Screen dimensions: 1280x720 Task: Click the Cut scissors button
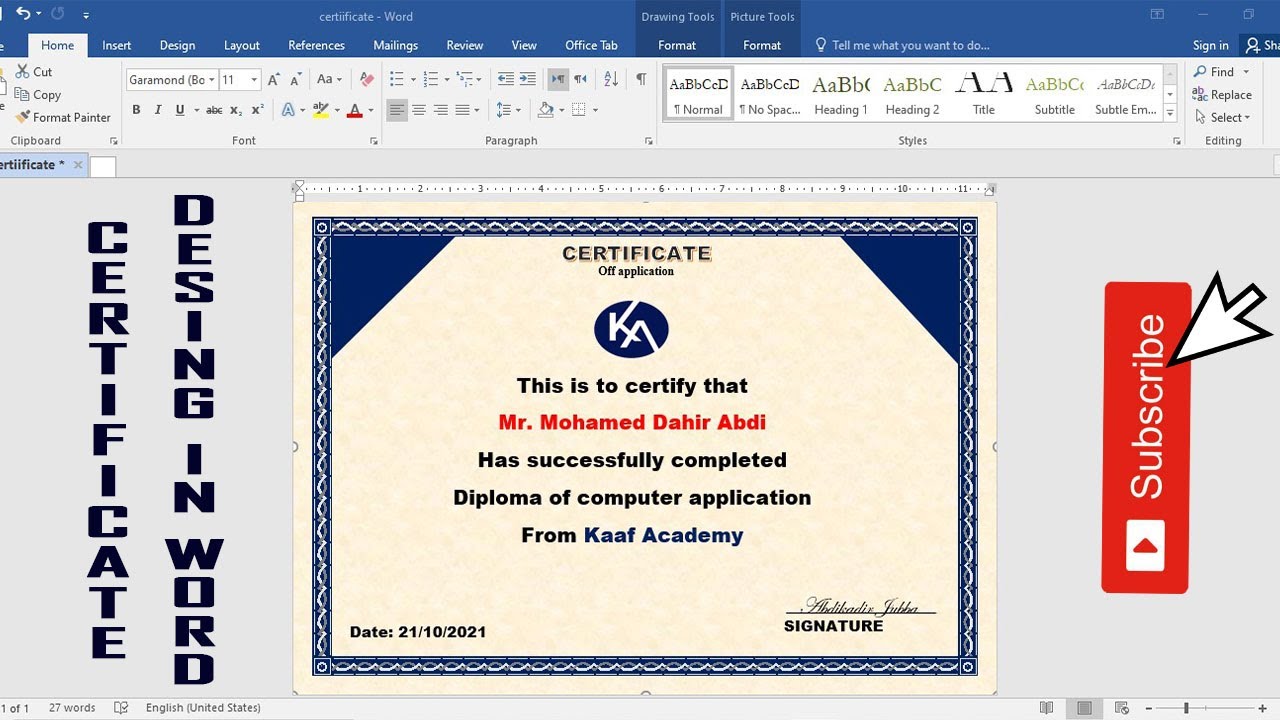(34, 72)
